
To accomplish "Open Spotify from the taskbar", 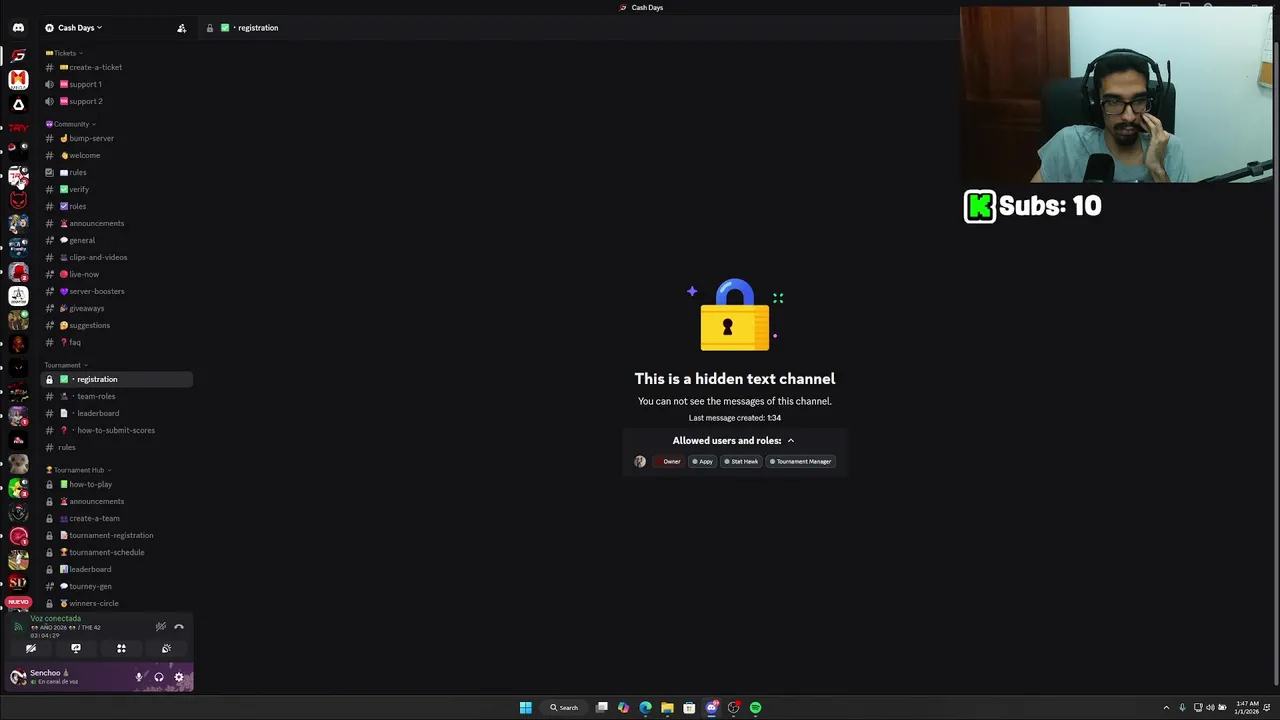I will [x=755, y=708].
